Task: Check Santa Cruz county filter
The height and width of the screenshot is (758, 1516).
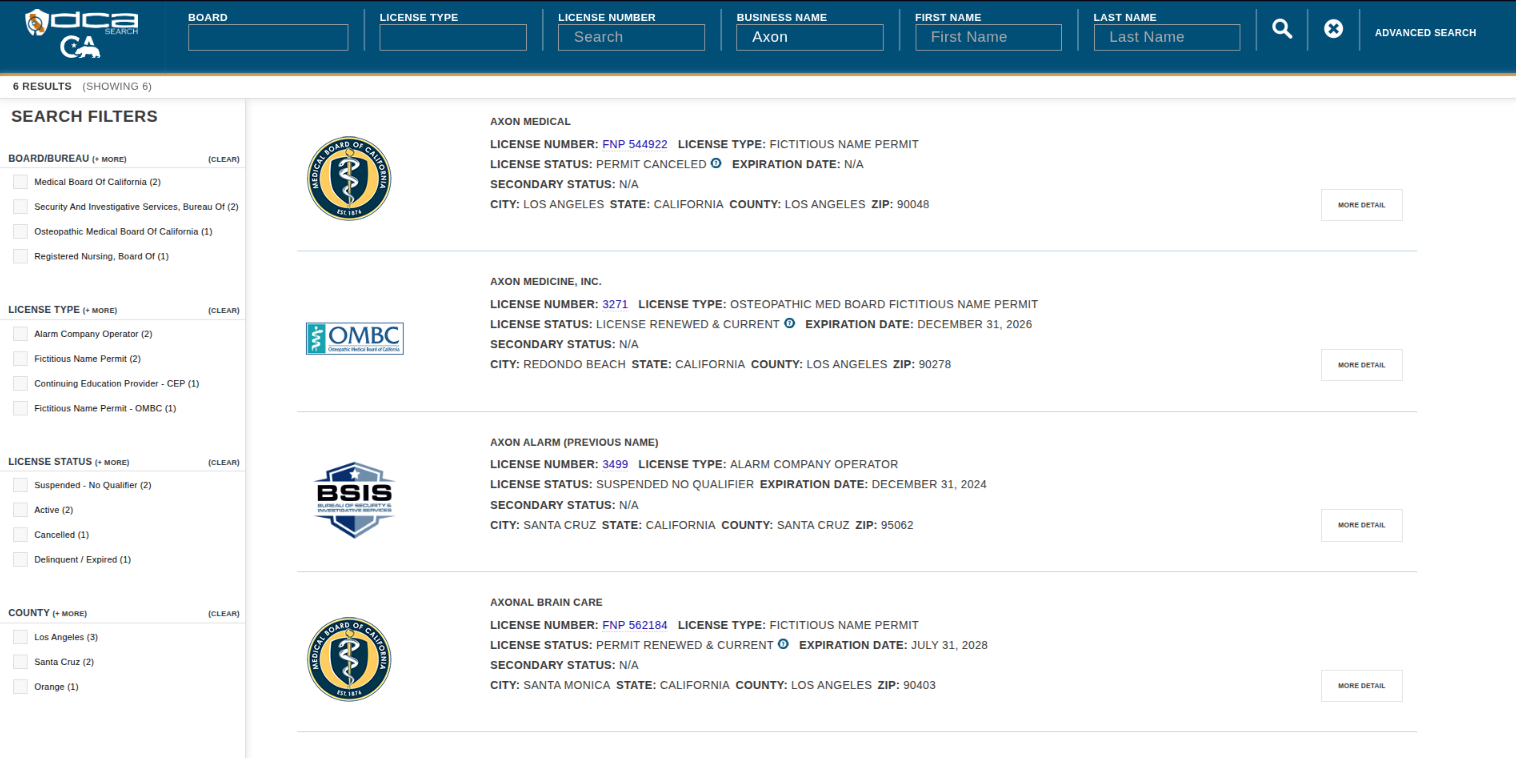Action: point(20,662)
